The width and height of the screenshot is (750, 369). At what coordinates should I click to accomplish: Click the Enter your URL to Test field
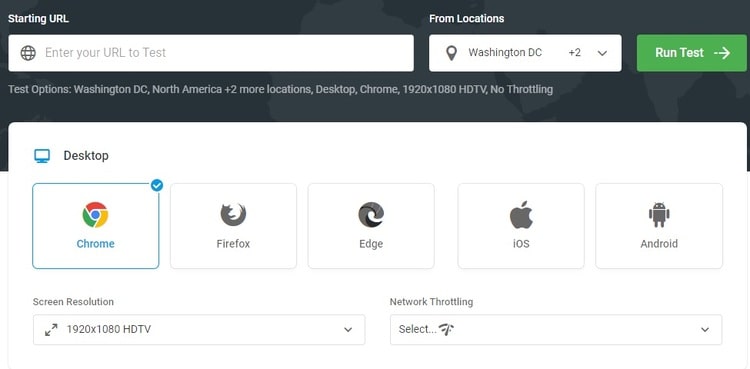pos(211,53)
